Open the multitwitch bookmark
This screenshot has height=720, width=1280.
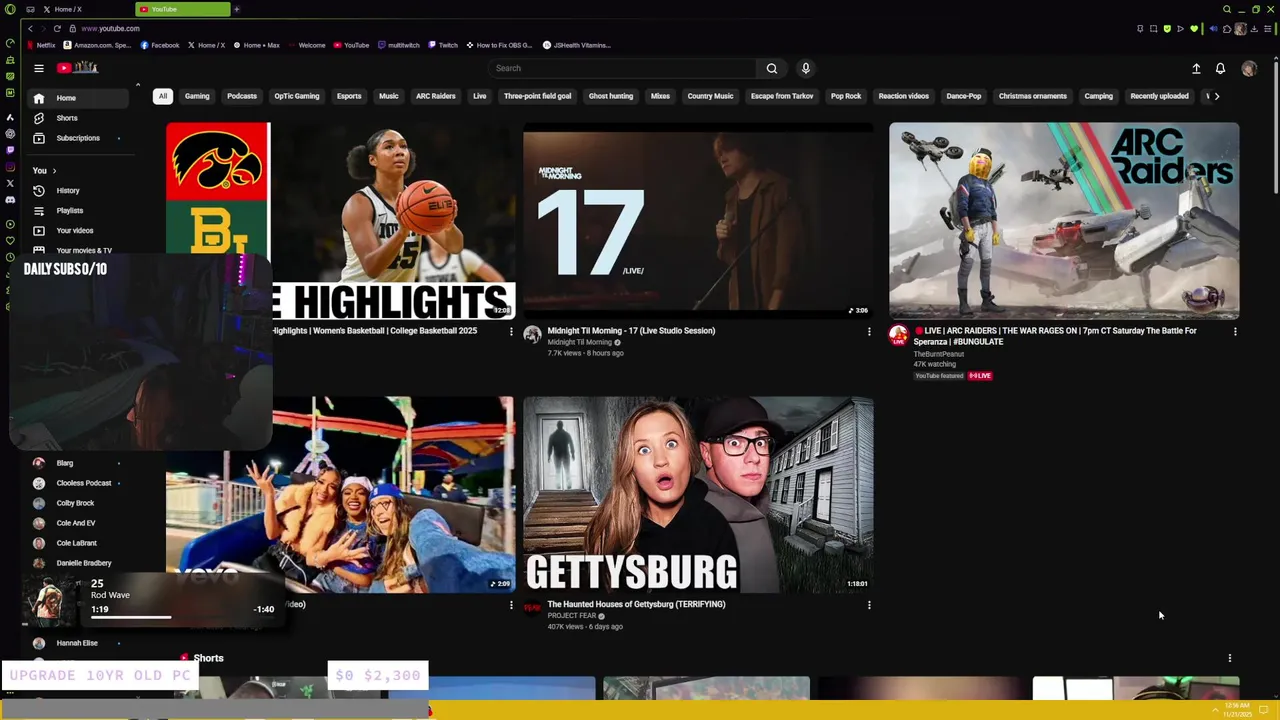click(399, 45)
